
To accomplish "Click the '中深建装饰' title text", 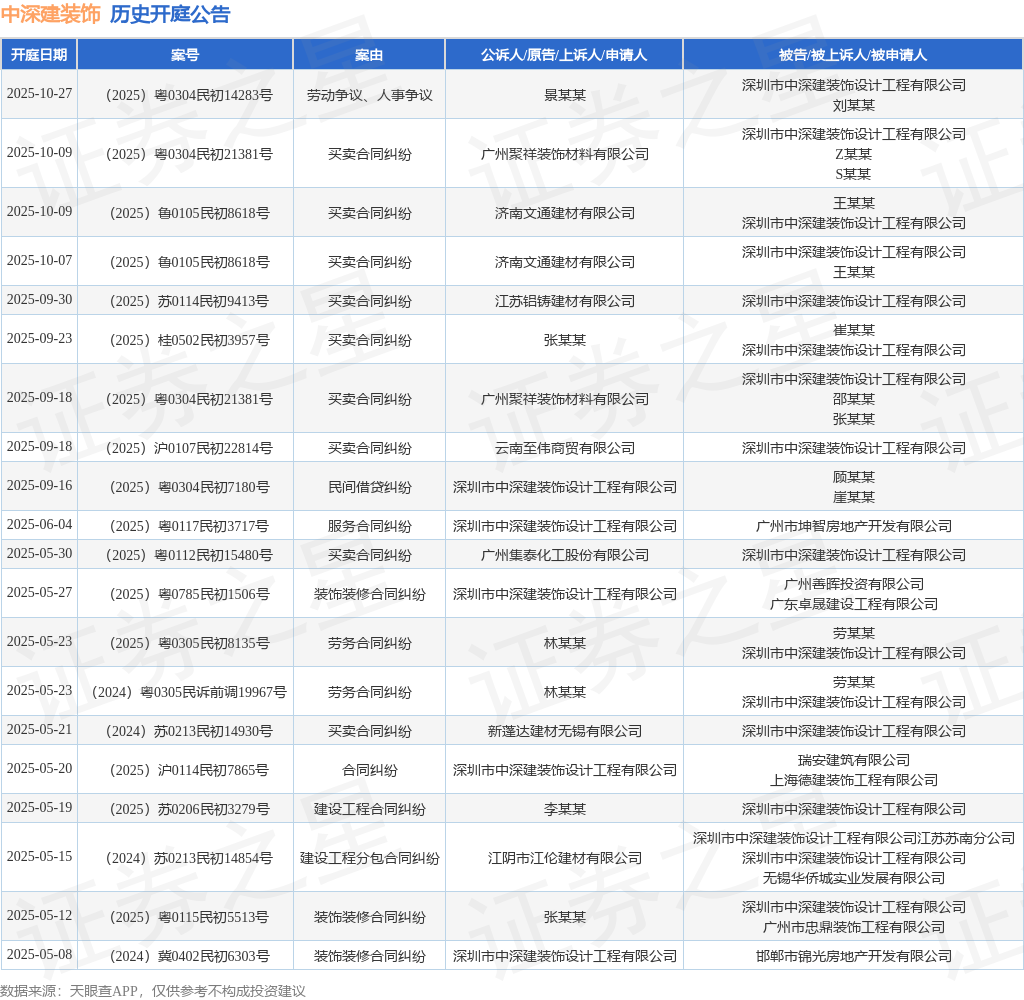I will [51, 14].
